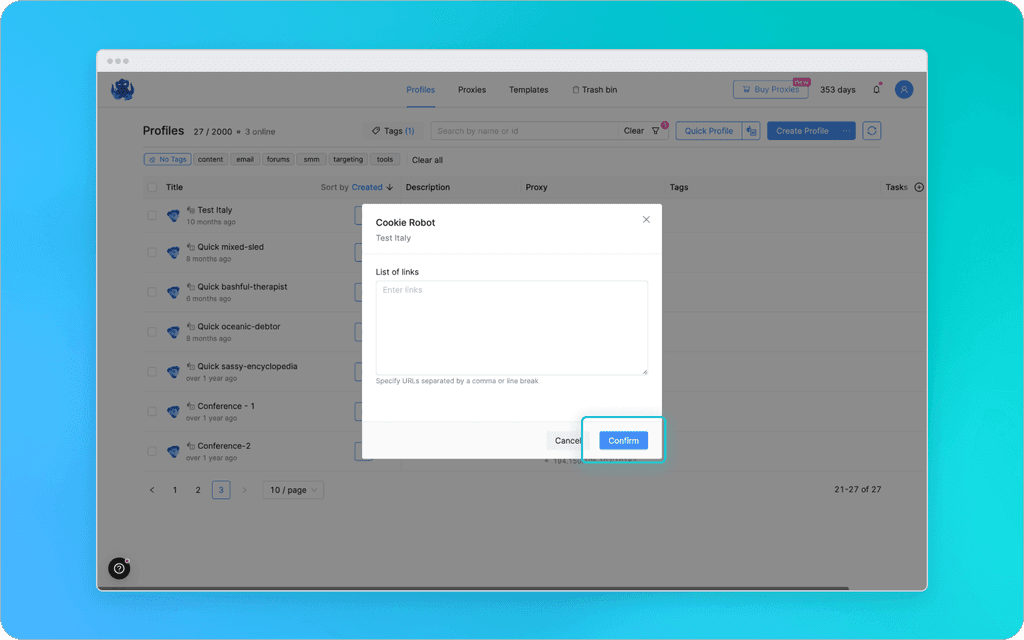Click the Enter links text area

click(511, 325)
